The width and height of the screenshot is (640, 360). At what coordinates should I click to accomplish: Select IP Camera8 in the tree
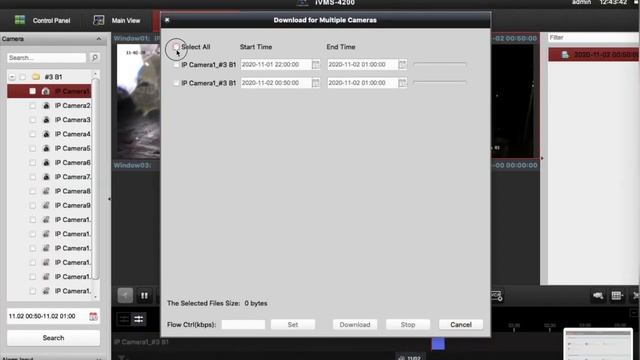coord(73,191)
